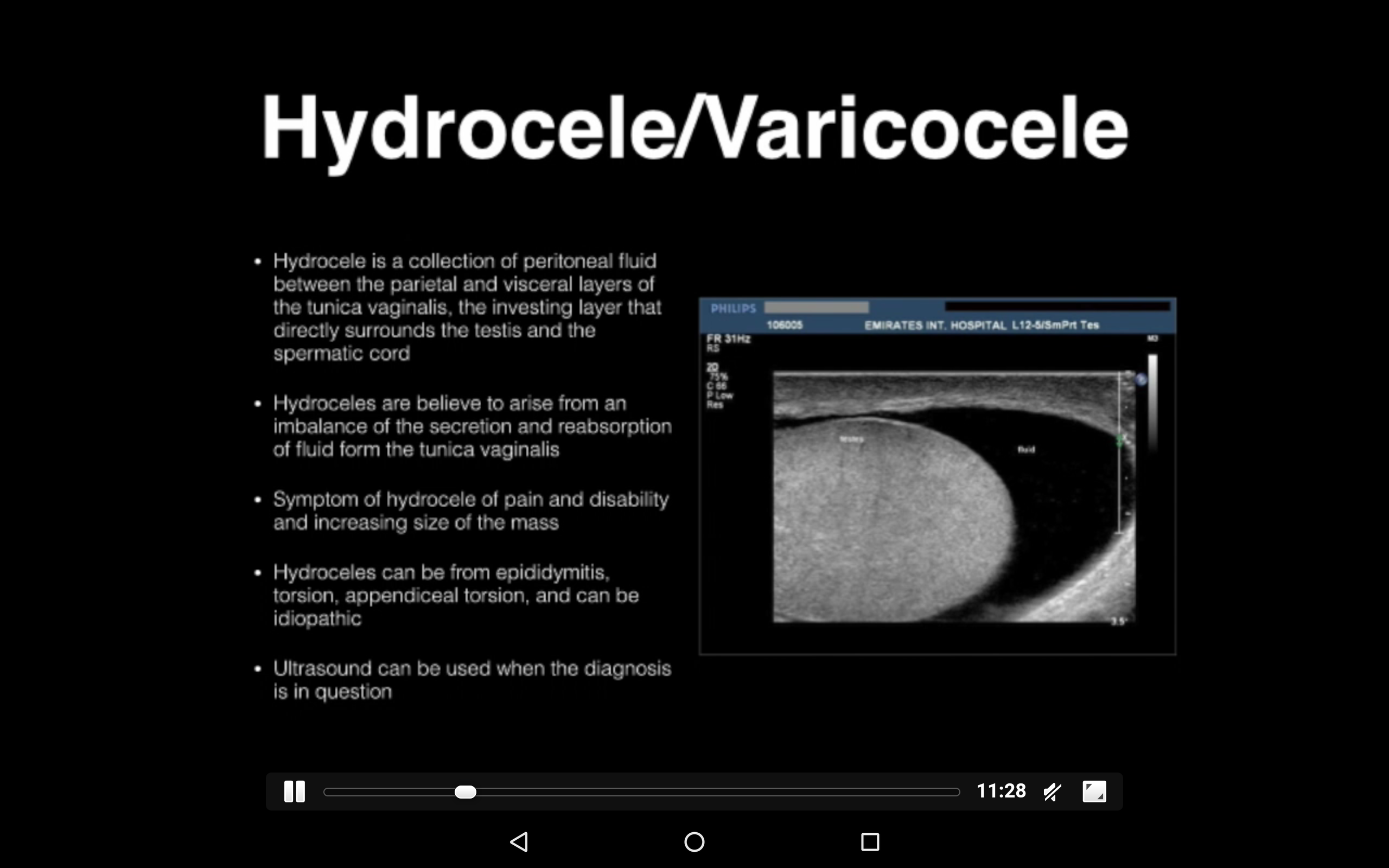Toggle the crossed-out mute icon
The height and width of the screenshot is (868, 1389).
[1052, 792]
